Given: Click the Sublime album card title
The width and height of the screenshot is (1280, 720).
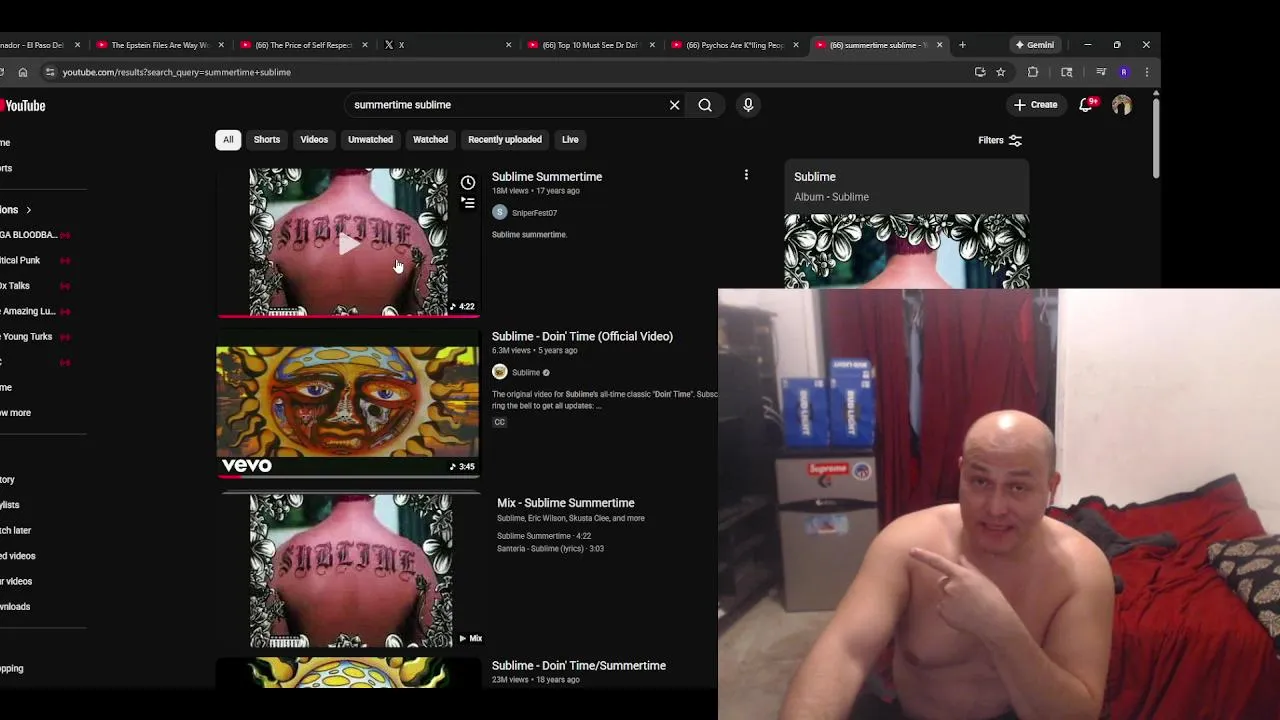Looking at the screenshot, I should [x=815, y=177].
